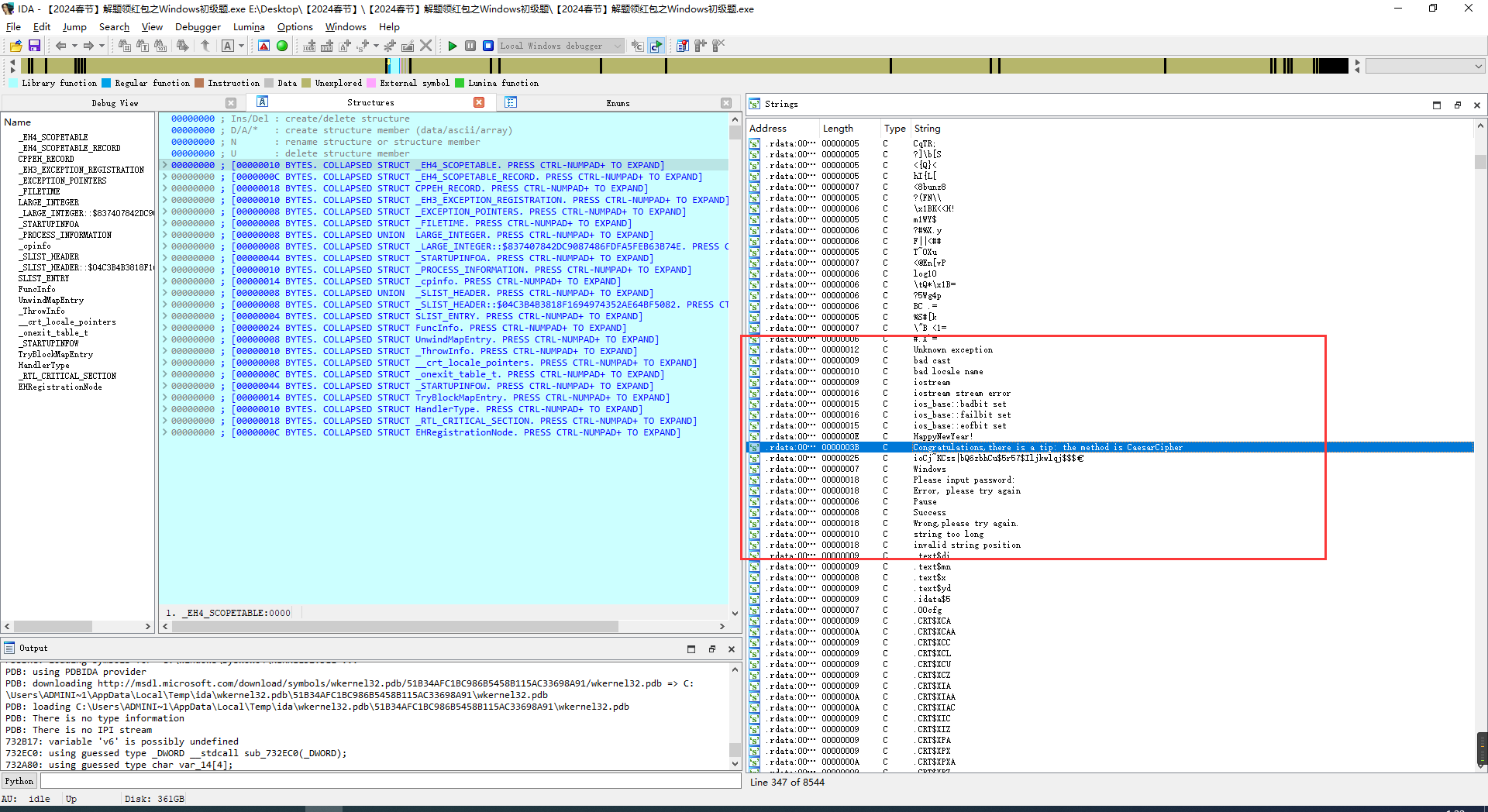Viewport: 1488px width, 812px height.
Task: Click the green circle toolbar icon
Action: tap(282, 46)
